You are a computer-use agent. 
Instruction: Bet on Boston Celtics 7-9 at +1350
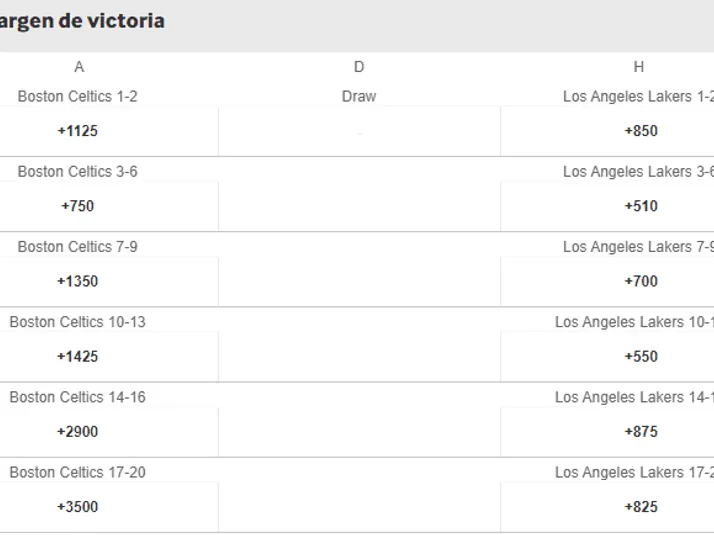pyautogui.click(x=78, y=281)
